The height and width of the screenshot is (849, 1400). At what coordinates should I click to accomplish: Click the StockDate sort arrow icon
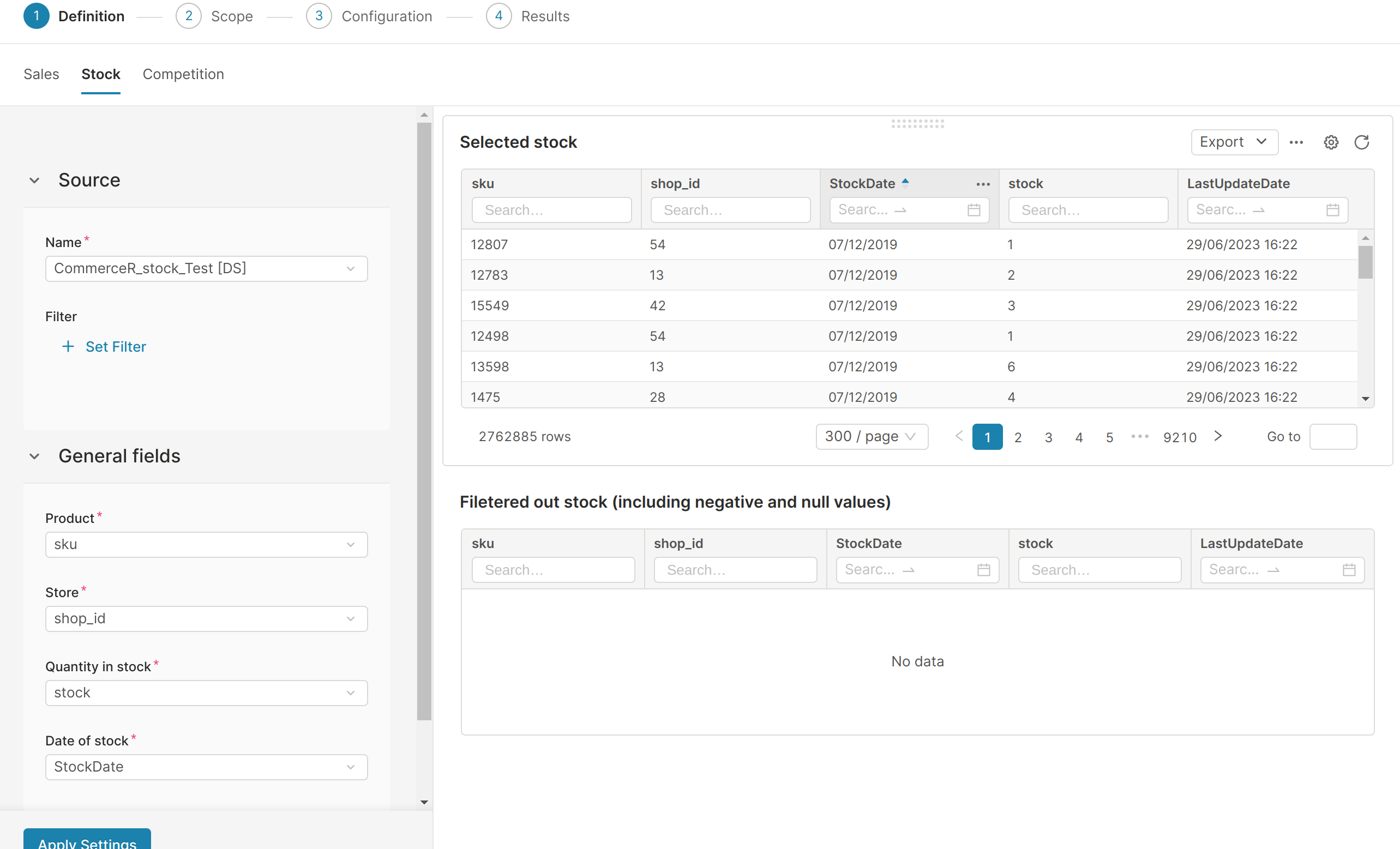pyautogui.click(x=905, y=182)
